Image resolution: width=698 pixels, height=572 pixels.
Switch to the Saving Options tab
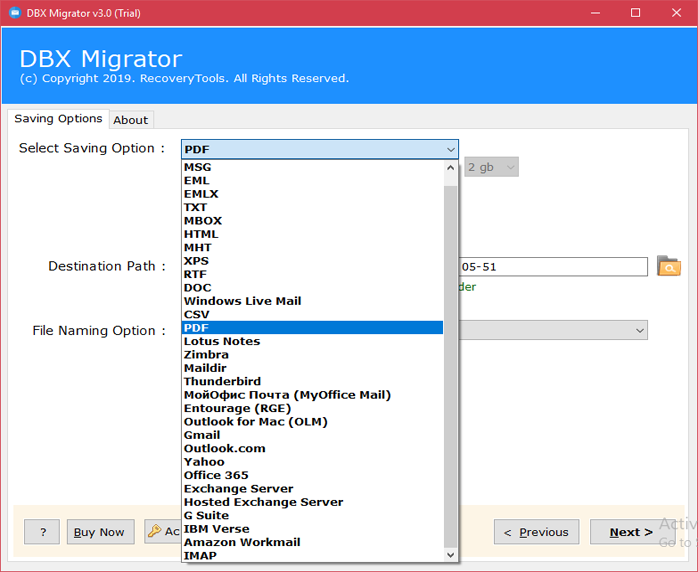click(x=58, y=119)
